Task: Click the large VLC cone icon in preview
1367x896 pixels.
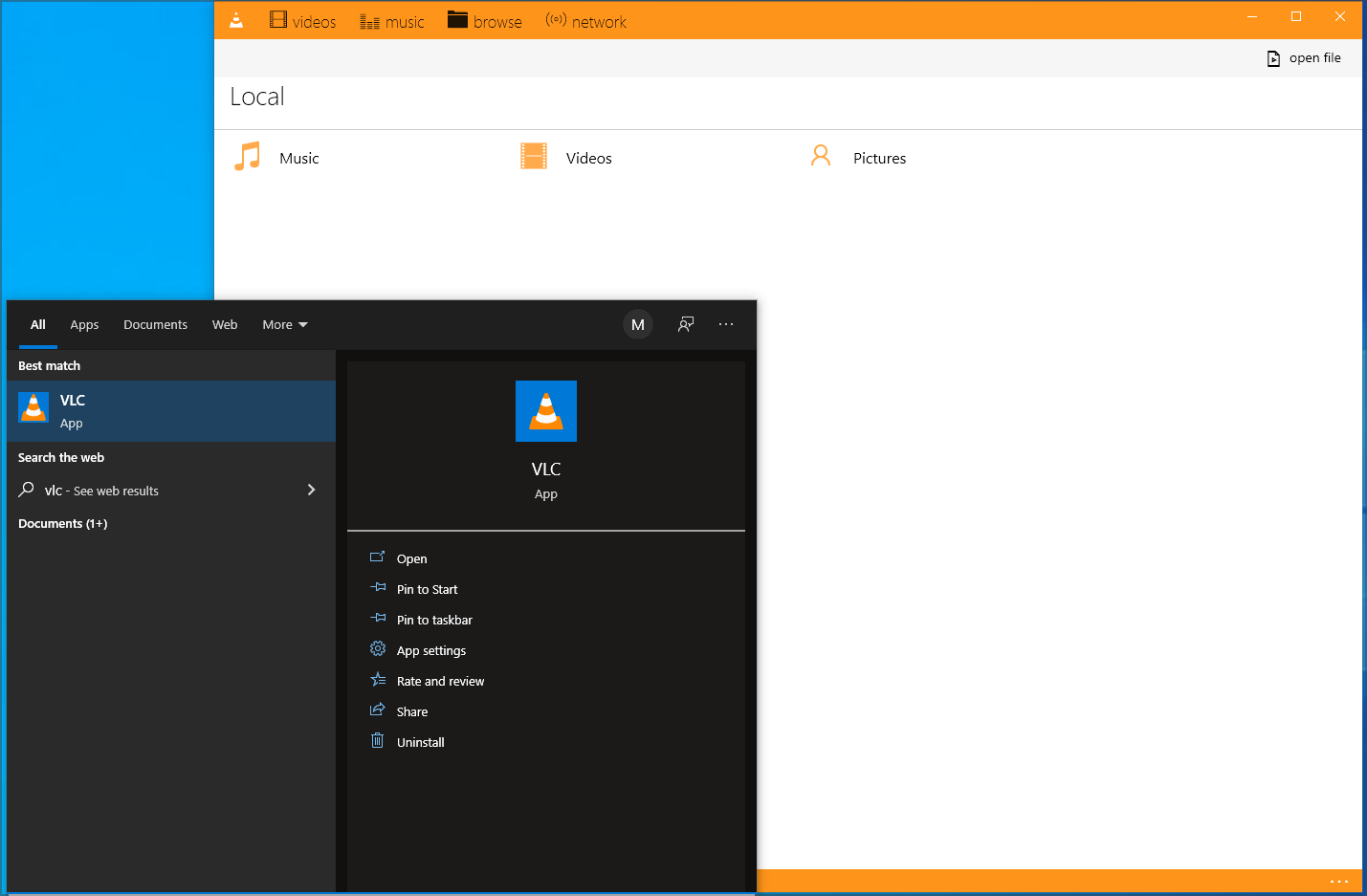Action: pos(546,411)
